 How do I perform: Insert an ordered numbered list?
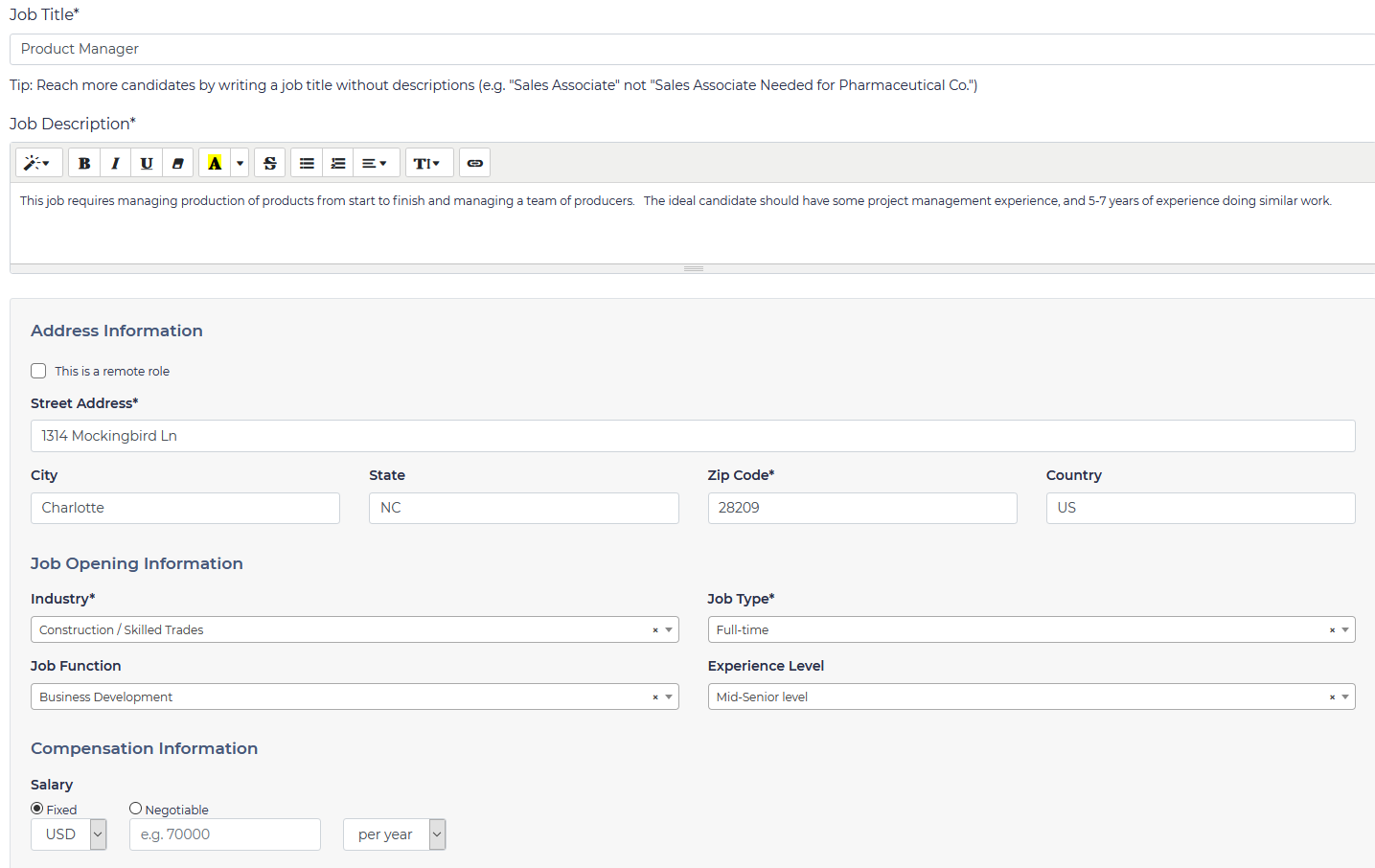coord(338,163)
